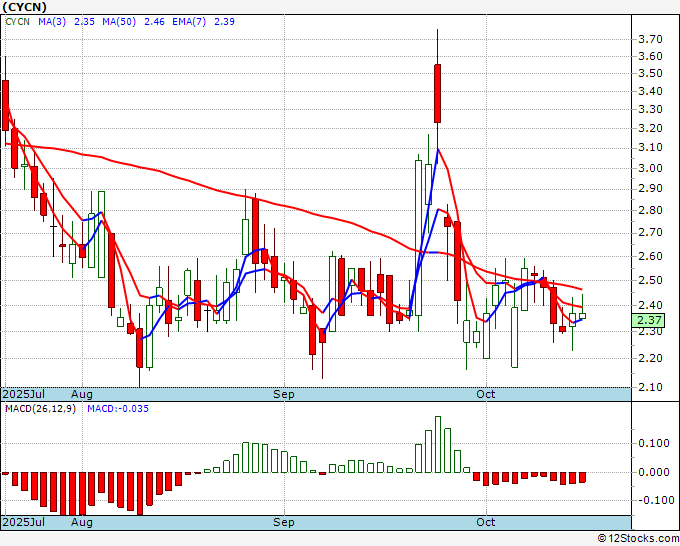Viewport: 680px width, 546px height.
Task: Click the MA(50) legend label
Action: point(119,22)
